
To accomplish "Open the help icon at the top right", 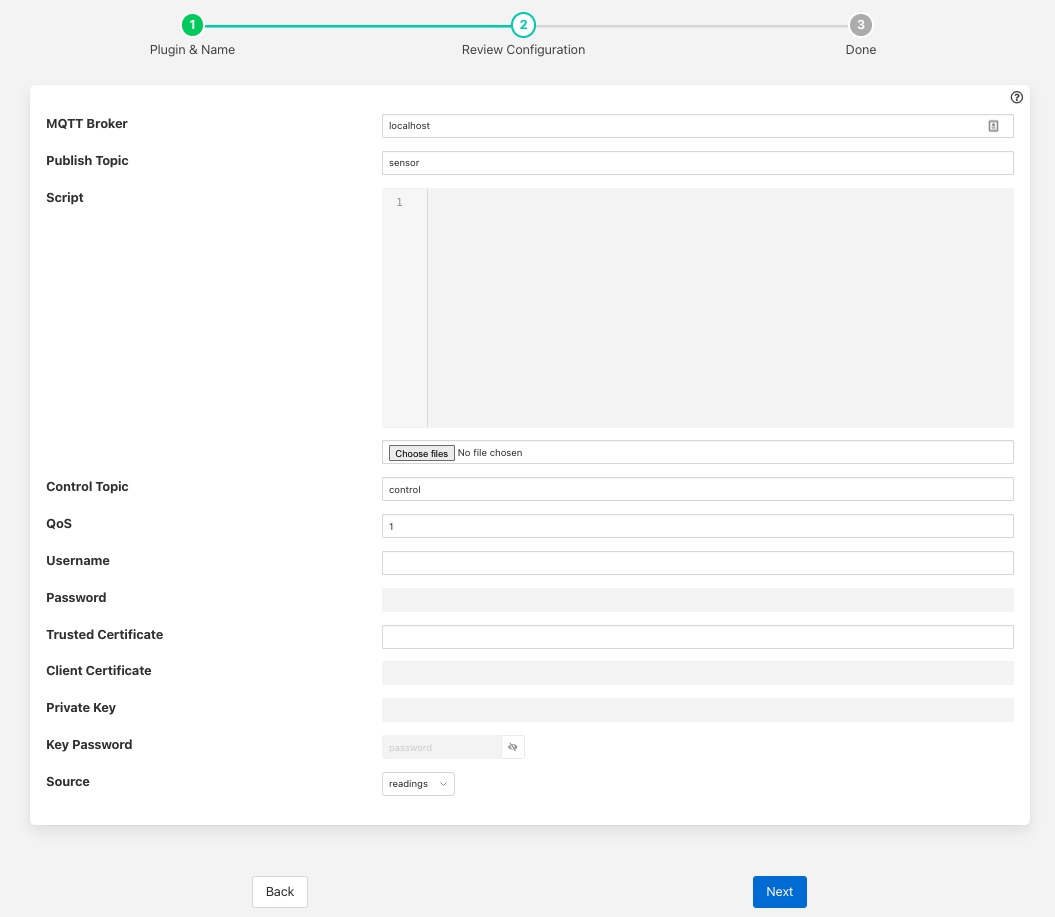I will click(x=1017, y=97).
